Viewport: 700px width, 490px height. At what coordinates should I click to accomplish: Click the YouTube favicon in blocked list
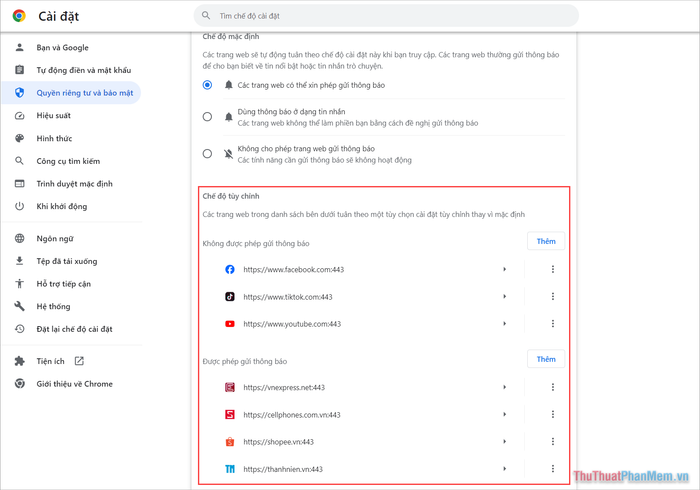230,324
